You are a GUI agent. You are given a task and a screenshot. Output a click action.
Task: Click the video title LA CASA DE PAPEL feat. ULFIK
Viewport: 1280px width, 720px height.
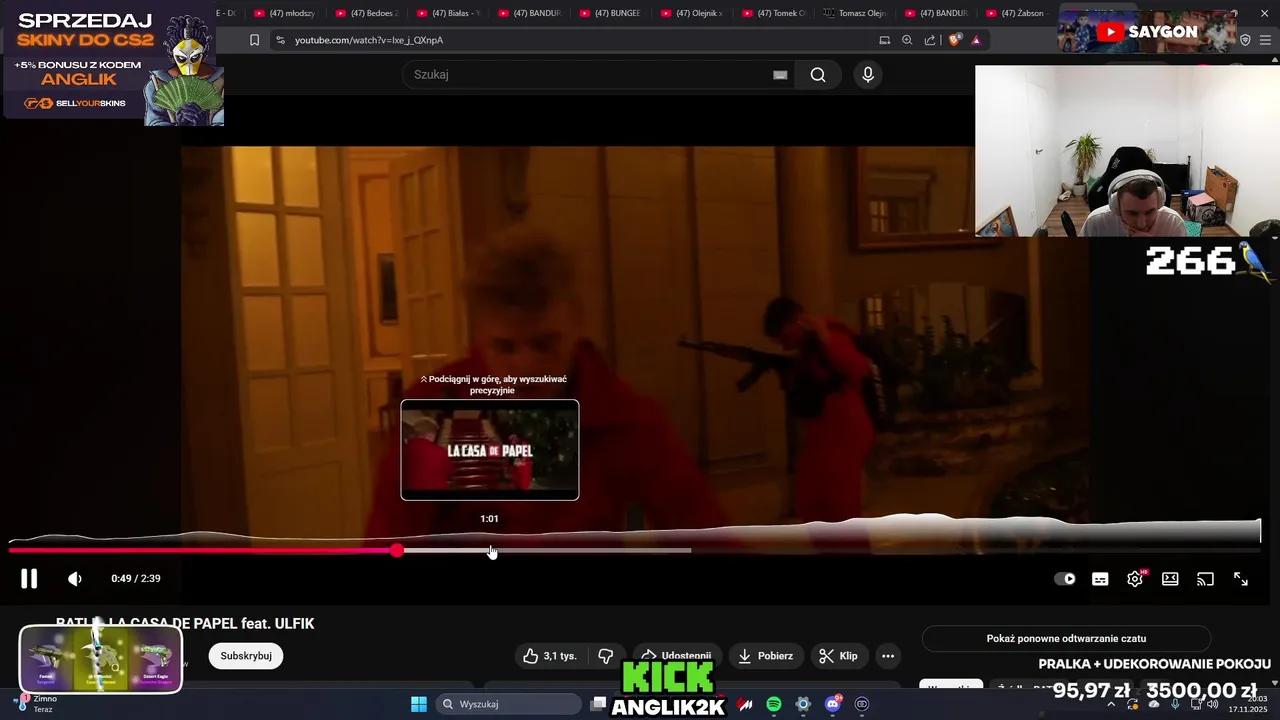click(x=185, y=624)
